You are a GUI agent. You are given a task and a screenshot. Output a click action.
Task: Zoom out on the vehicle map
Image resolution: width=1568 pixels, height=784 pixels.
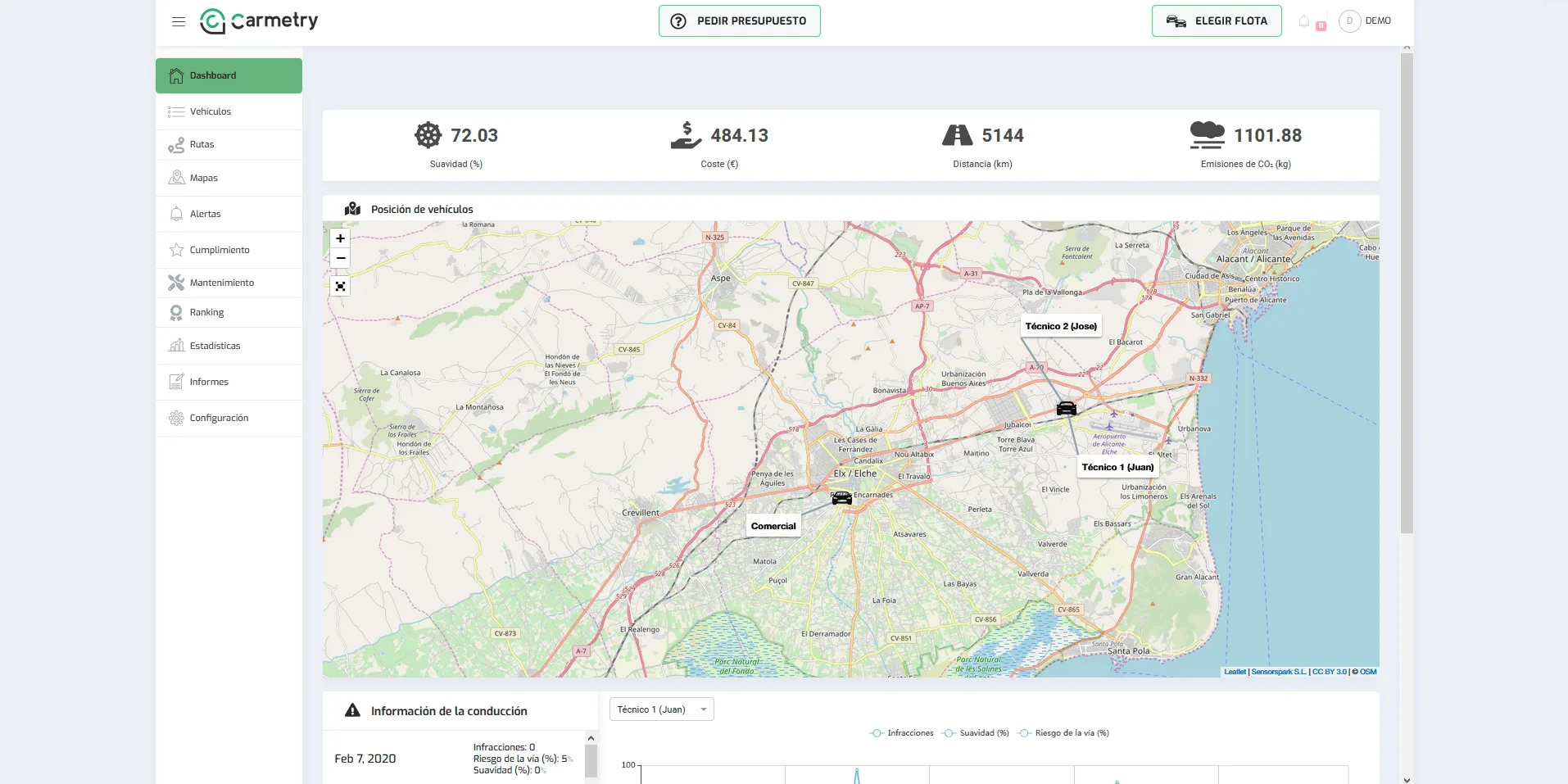tap(340, 258)
